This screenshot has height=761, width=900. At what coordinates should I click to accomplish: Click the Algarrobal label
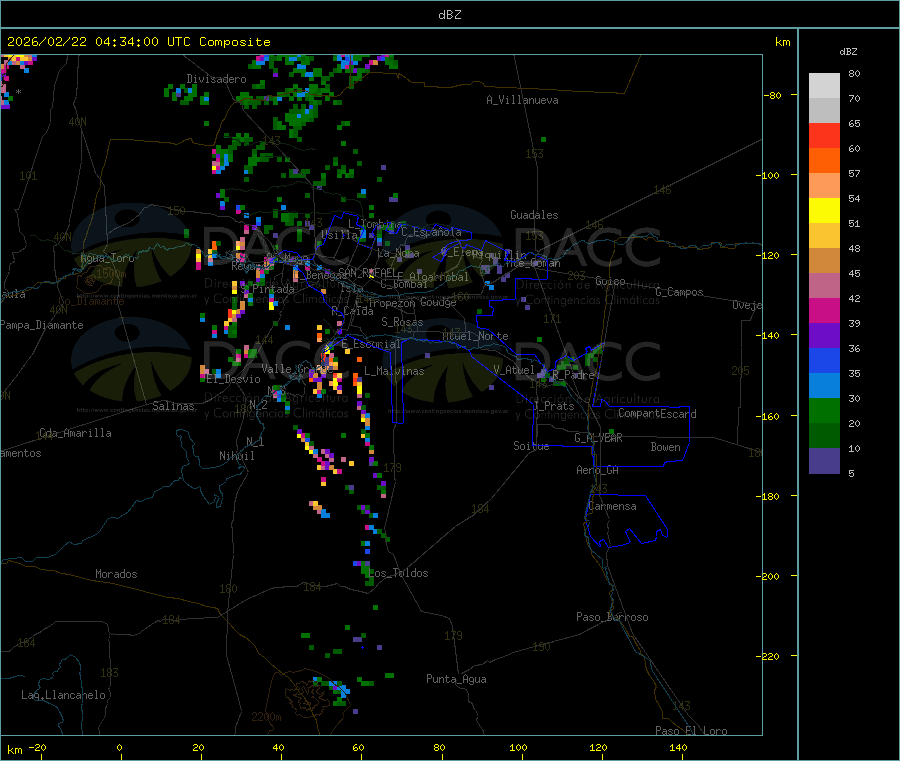click(x=439, y=277)
